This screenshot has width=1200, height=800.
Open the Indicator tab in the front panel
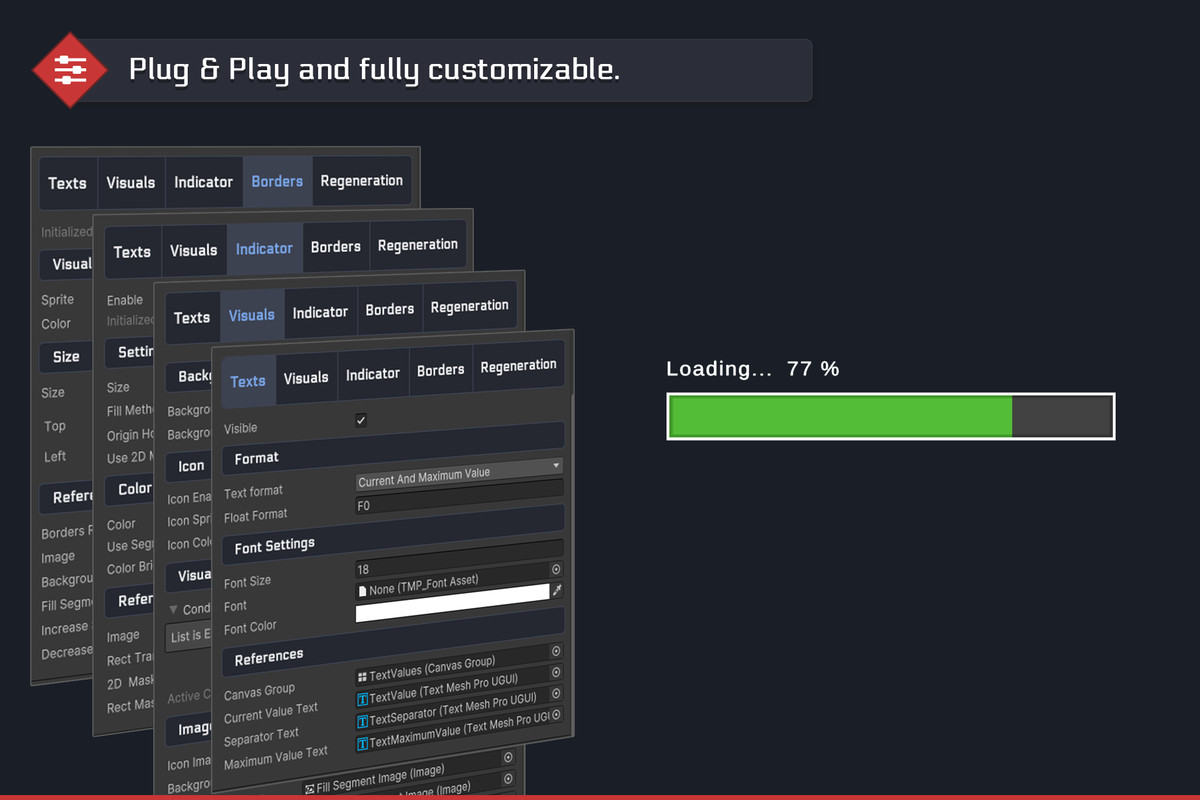(373, 374)
